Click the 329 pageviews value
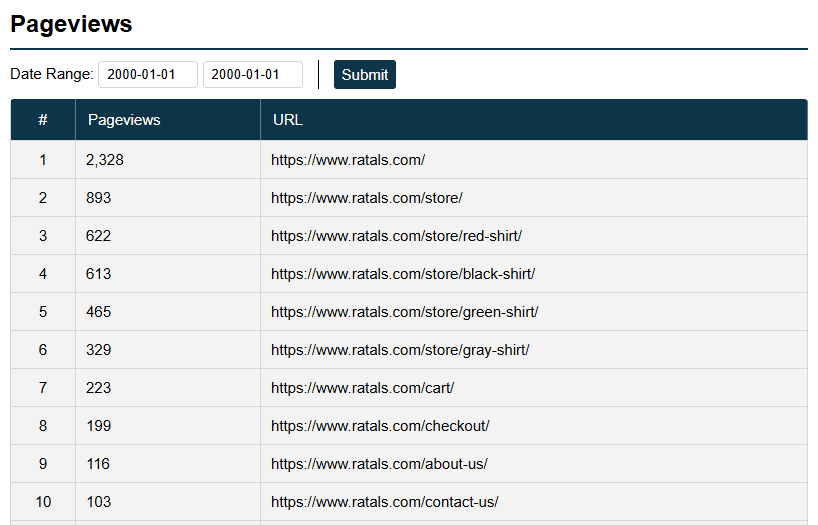This screenshot has width=818, height=525. (x=99, y=350)
